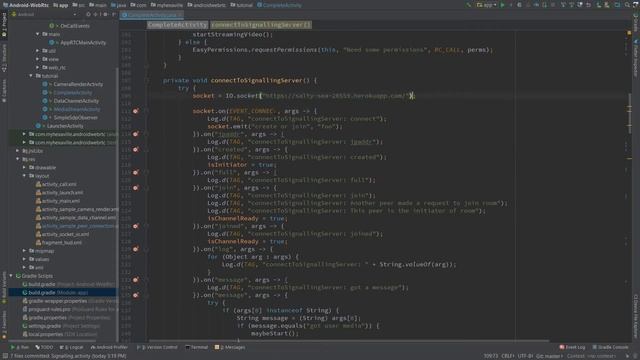
Task: Collapse the layout folder
Action: point(24,176)
